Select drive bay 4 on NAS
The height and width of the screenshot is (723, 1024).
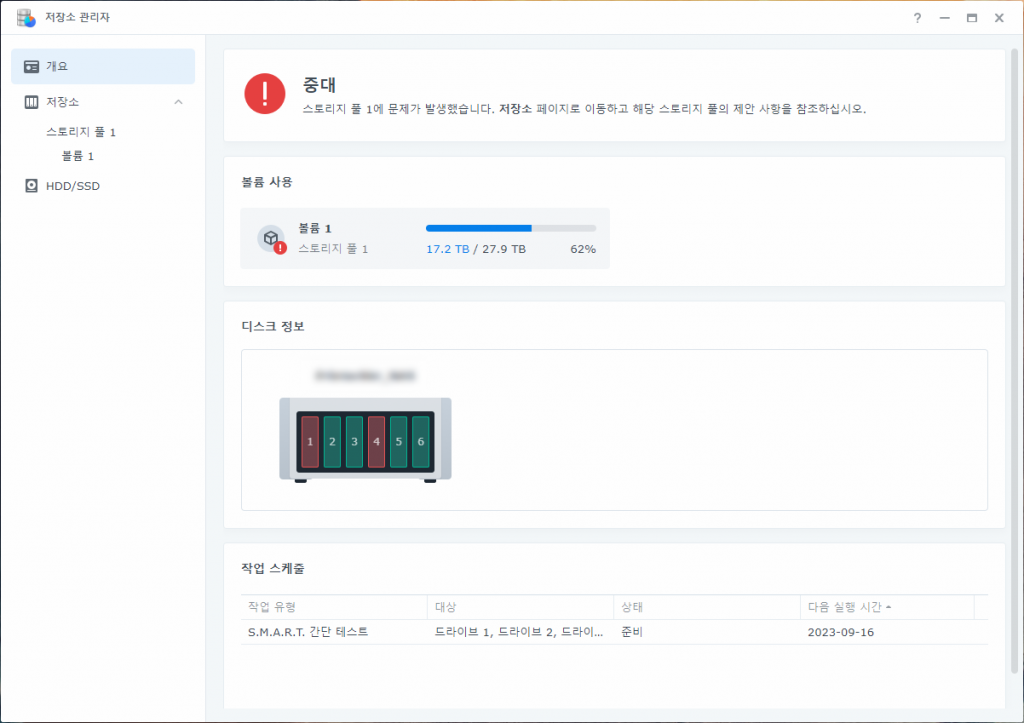tap(376, 442)
